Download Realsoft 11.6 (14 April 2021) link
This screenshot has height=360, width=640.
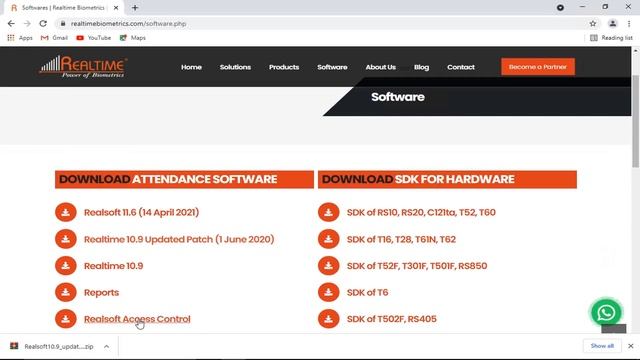coord(141,212)
